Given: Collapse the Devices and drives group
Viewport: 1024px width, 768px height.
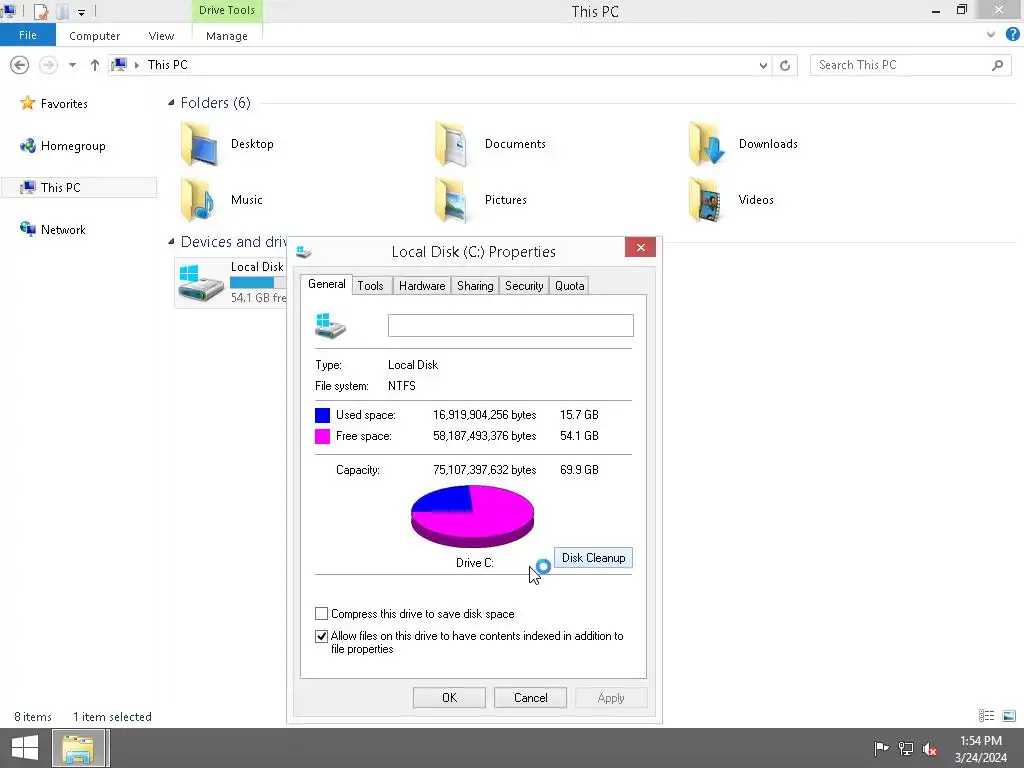Looking at the screenshot, I should tap(171, 242).
